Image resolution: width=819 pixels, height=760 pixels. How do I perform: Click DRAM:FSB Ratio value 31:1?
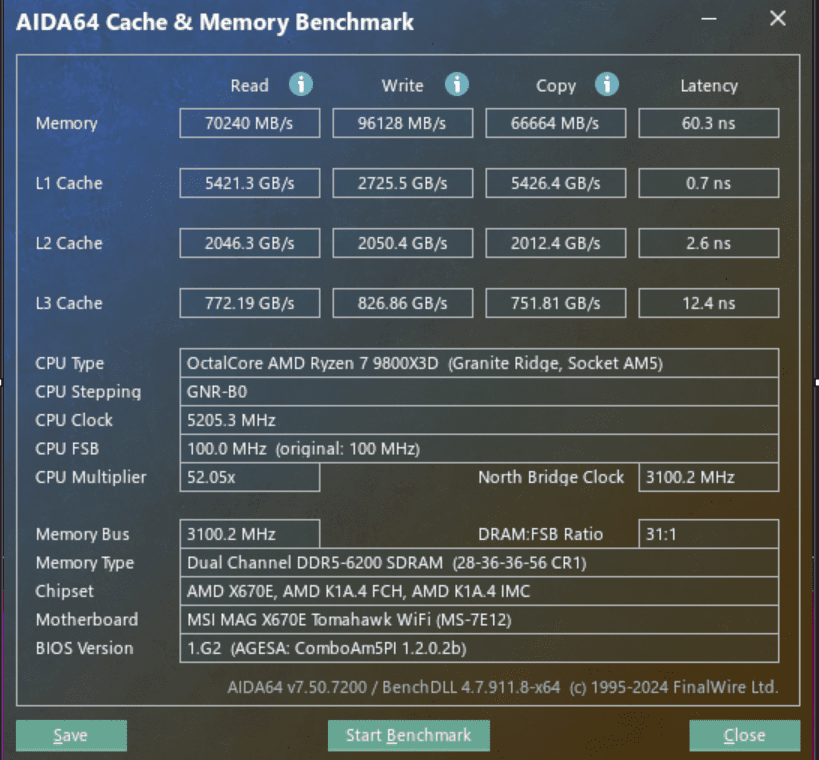pos(709,534)
